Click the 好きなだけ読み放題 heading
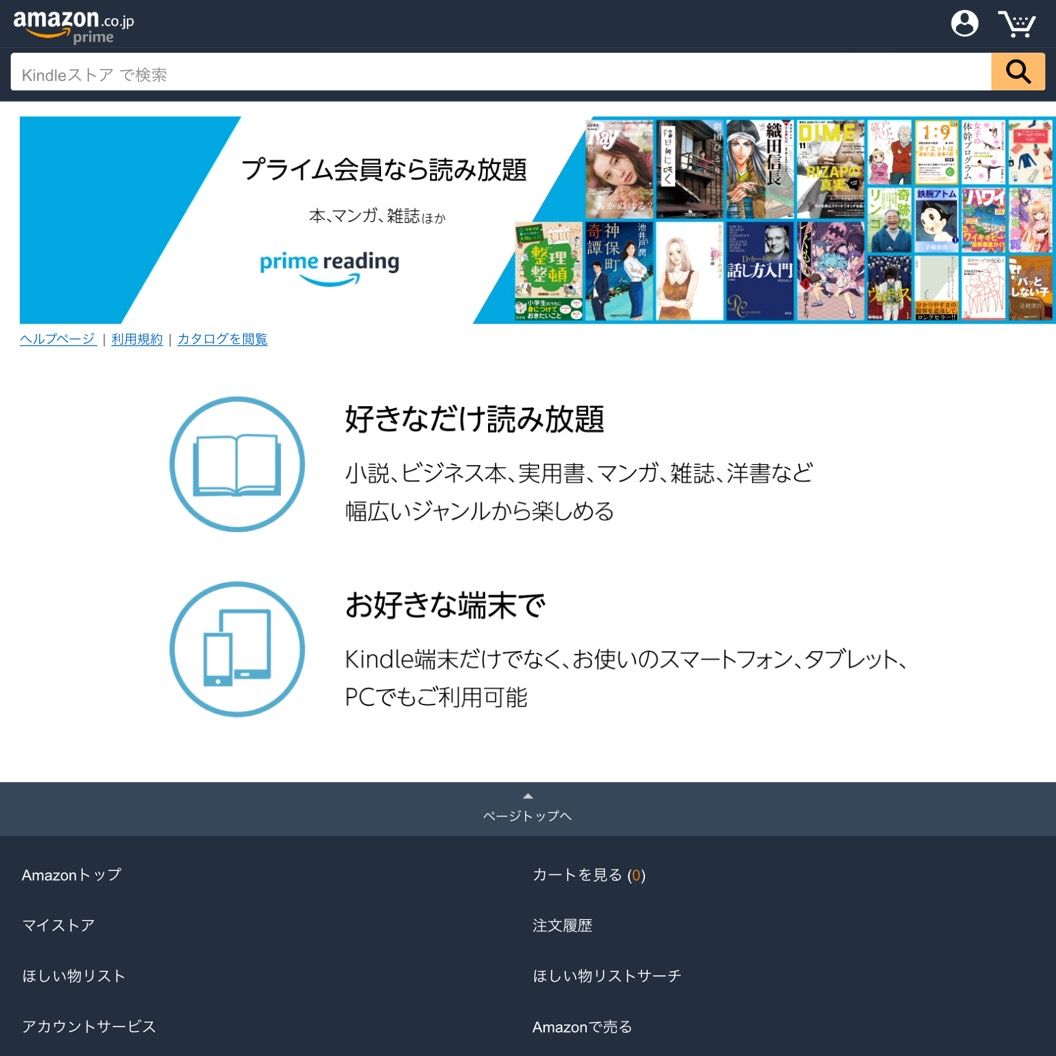 (x=474, y=418)
